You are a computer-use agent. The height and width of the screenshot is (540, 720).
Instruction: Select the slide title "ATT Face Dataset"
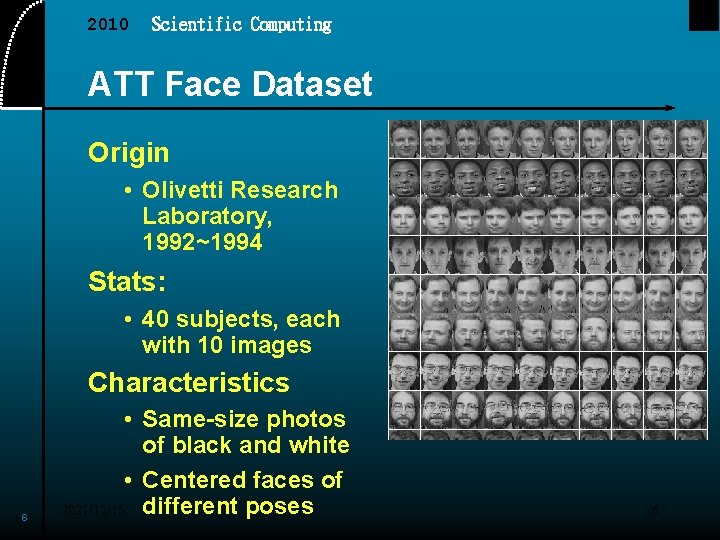coord(230,84)
